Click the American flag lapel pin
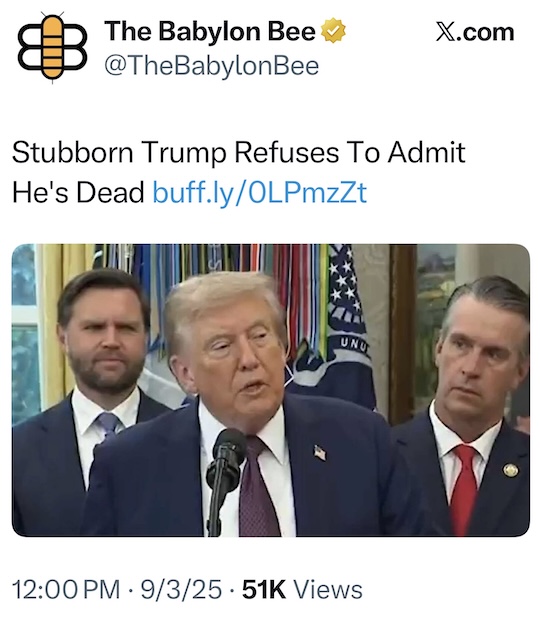This screenshot has width=540, height=621. pos(320,453)
